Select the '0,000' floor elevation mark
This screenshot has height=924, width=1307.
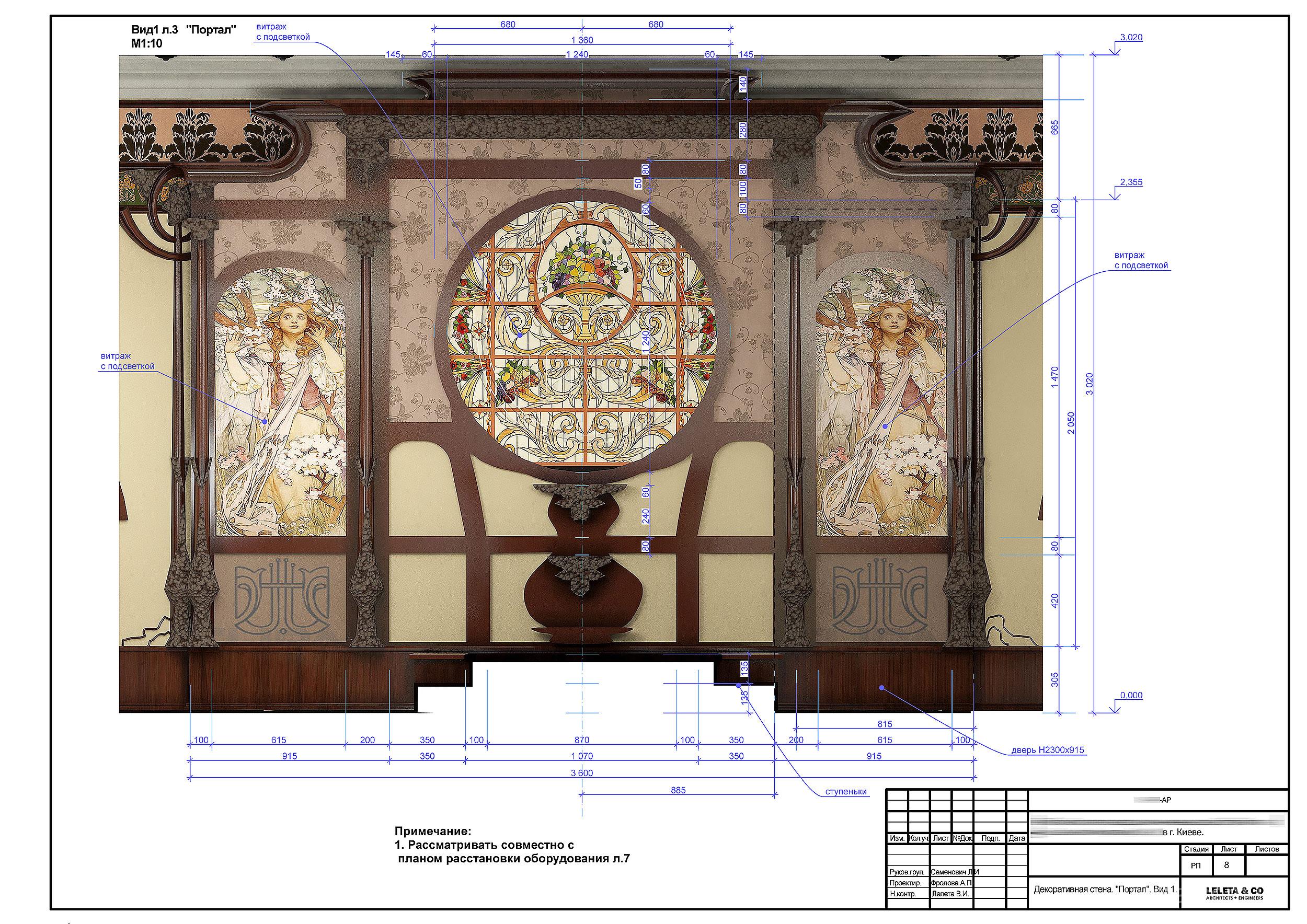pyautogui.click(x=1131, y=695)
